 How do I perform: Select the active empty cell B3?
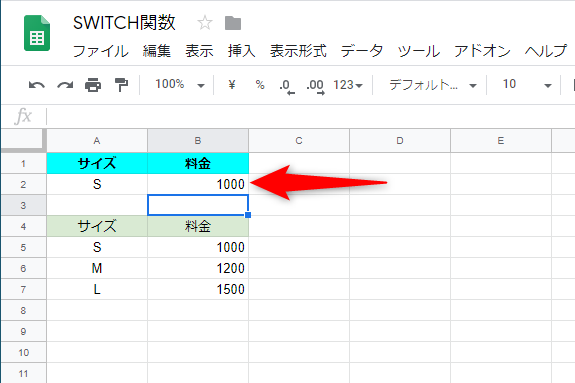tap(198, 205)
